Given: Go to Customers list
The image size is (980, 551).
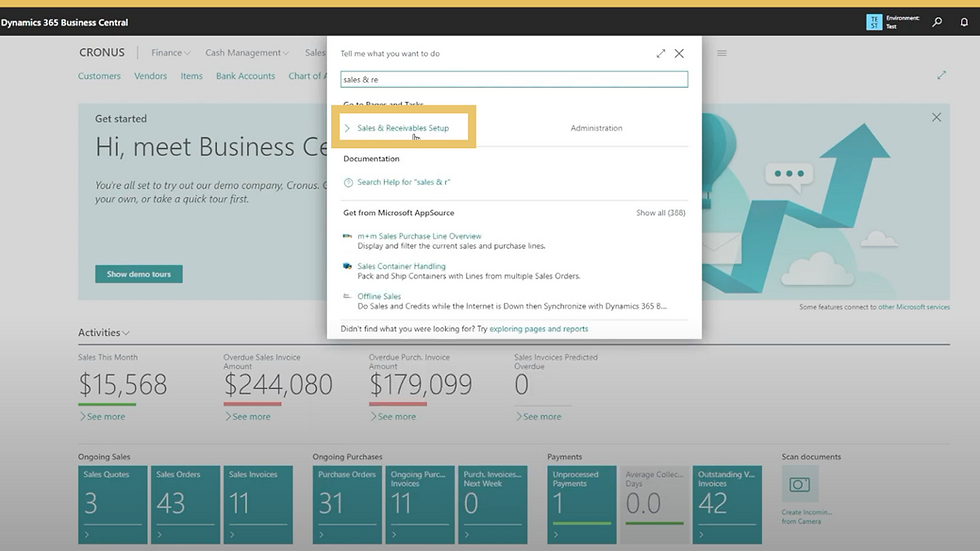Looking at the screenshot, I should tap(99, 76).
